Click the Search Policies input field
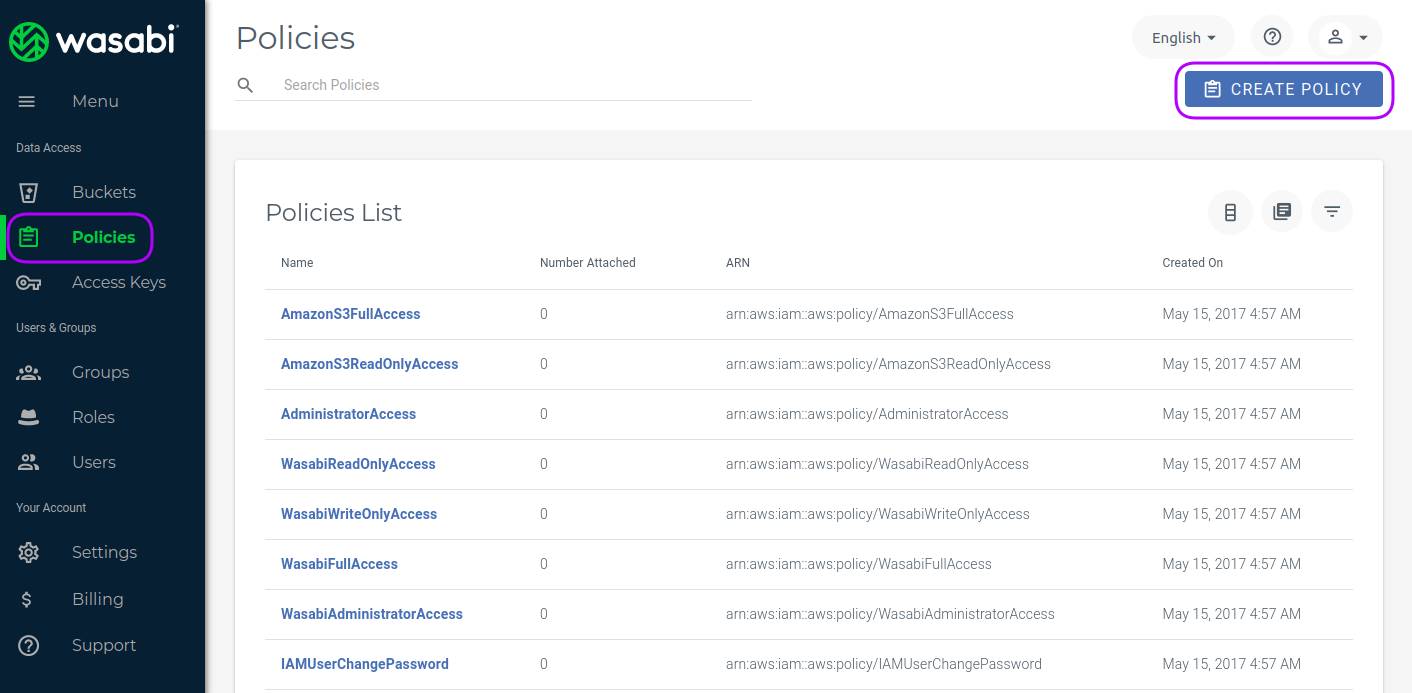The height and width of the screenshot is (693, 1412). [510, 85]
